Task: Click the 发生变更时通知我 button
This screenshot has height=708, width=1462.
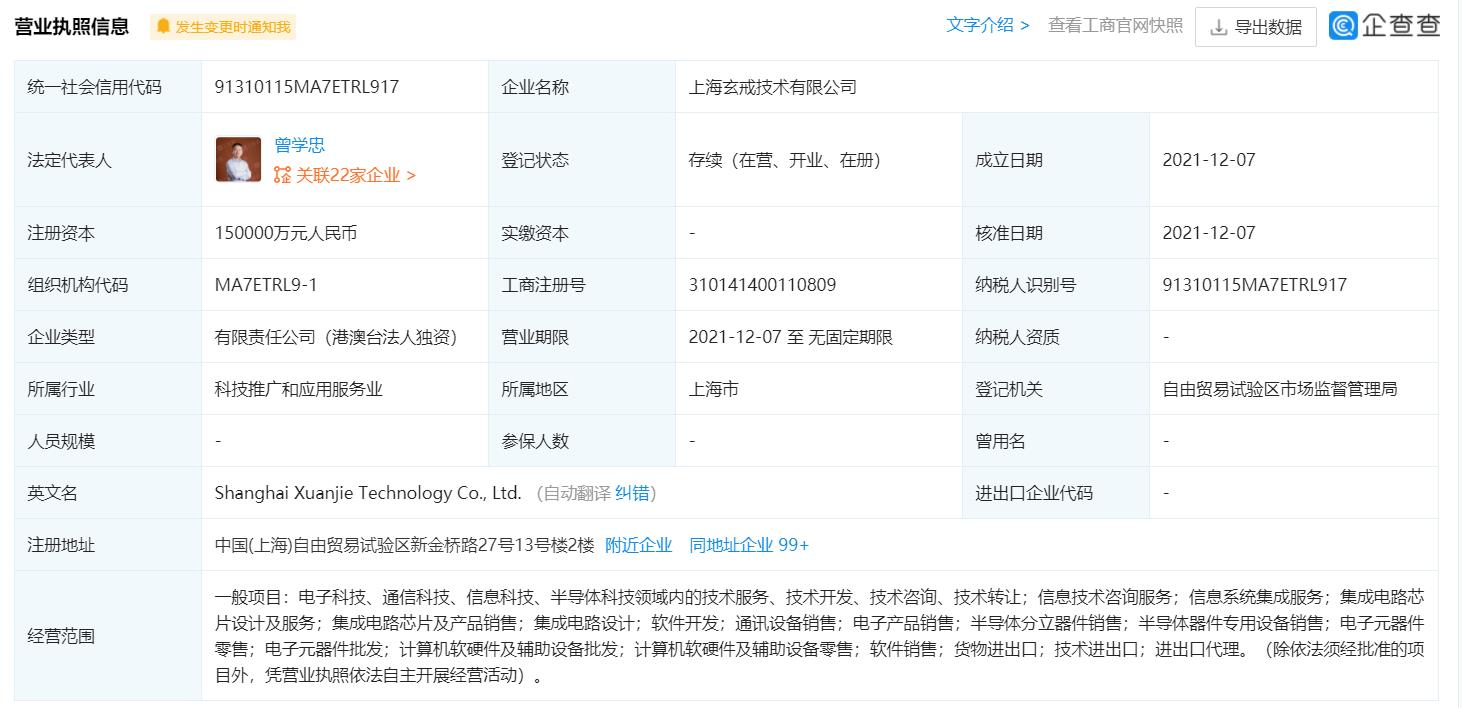Action: [x=223, y=27]
